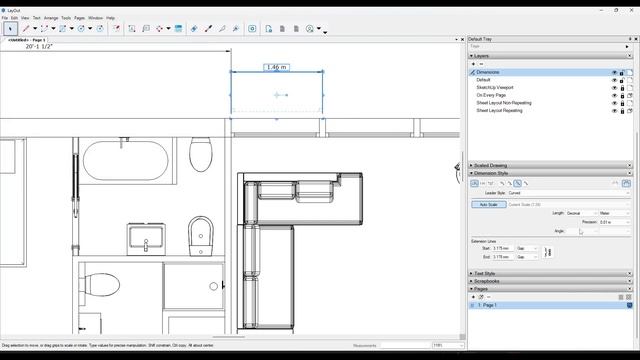The image size is (640, 360).
Task: Click the Delete Layer minus icon
Action: tap(481, 64)
